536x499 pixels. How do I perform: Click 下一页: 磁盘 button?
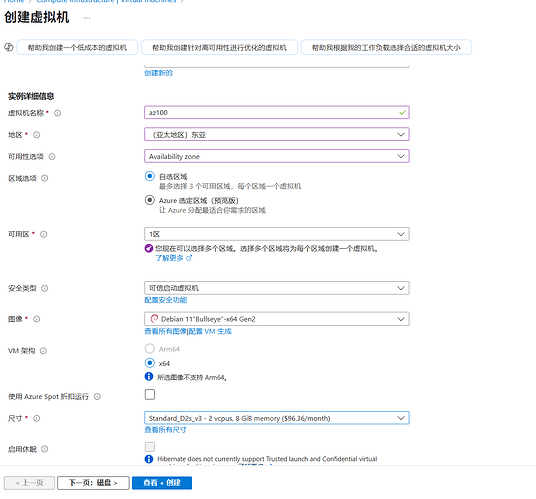(x=93, y=483)
